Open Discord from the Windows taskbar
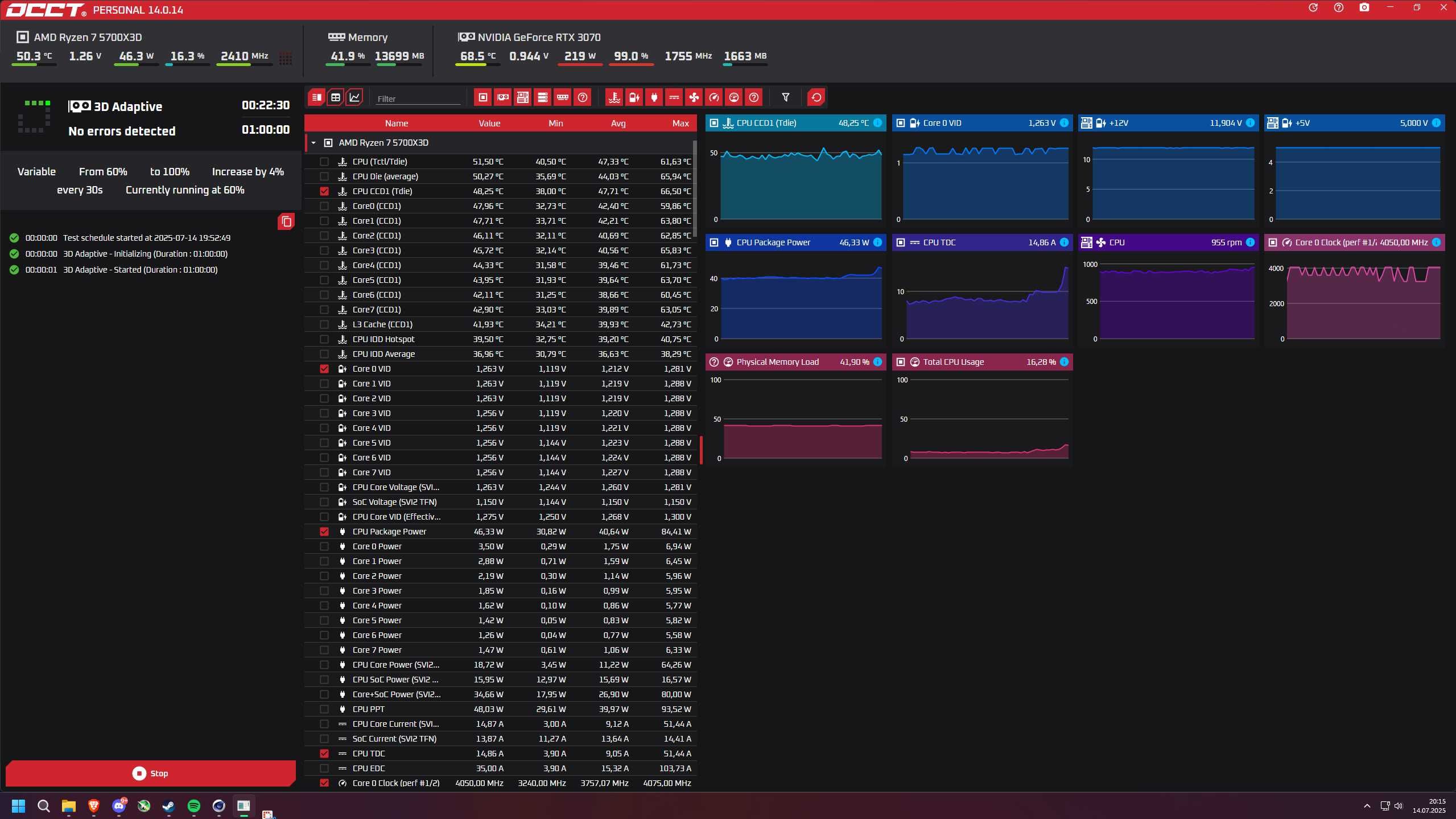The image size is (1456, 819). coord(119,806)
